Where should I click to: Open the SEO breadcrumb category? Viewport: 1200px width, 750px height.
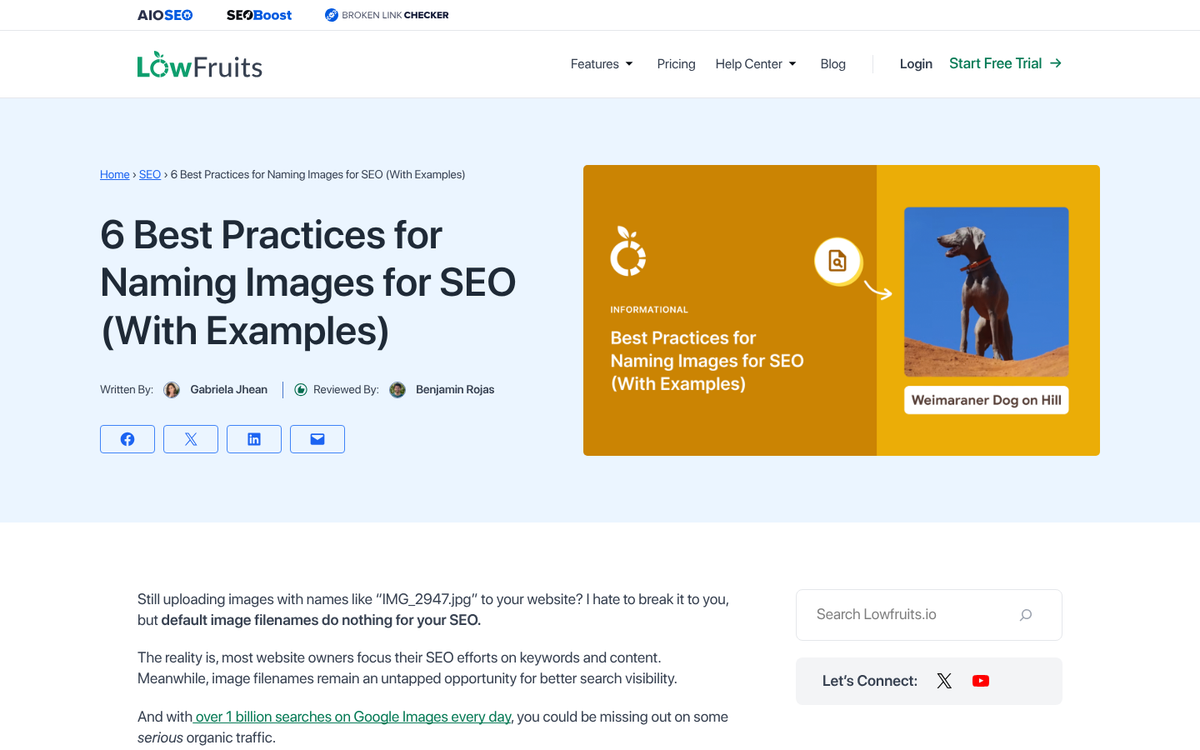149,174
